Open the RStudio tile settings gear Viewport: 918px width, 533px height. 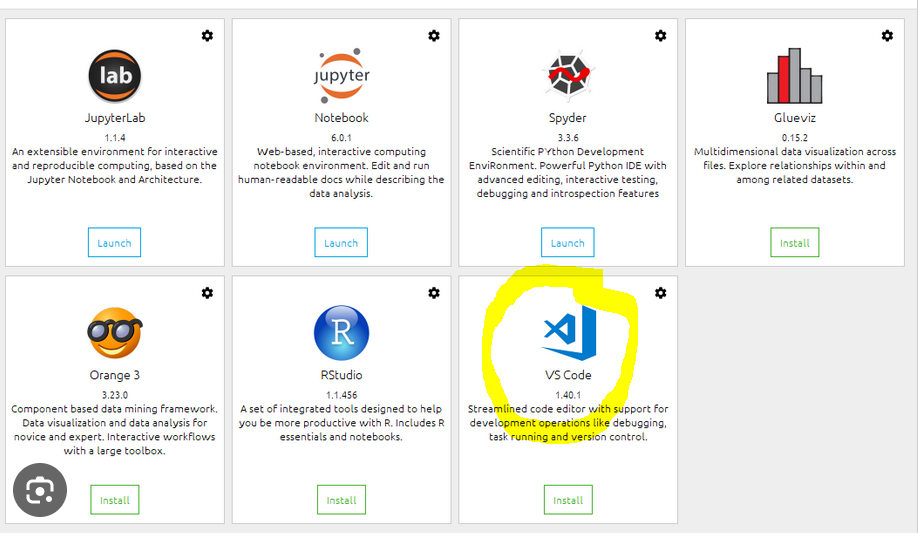click(434, 293)
